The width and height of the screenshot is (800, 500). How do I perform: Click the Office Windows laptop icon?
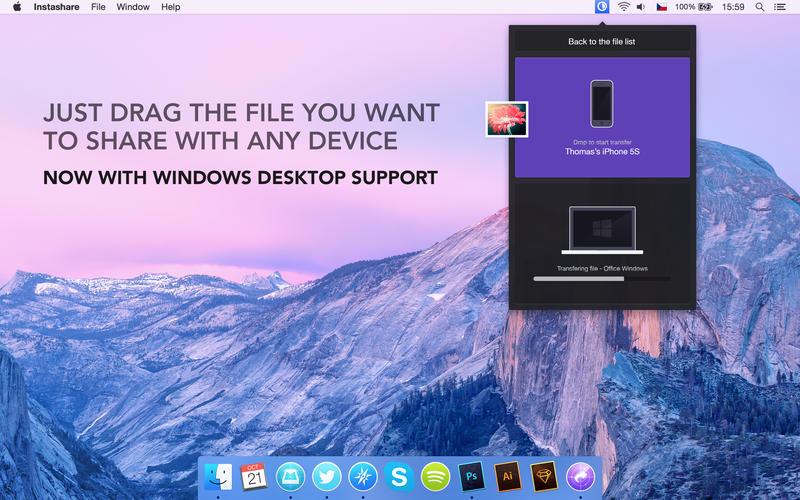coord(602,230)
